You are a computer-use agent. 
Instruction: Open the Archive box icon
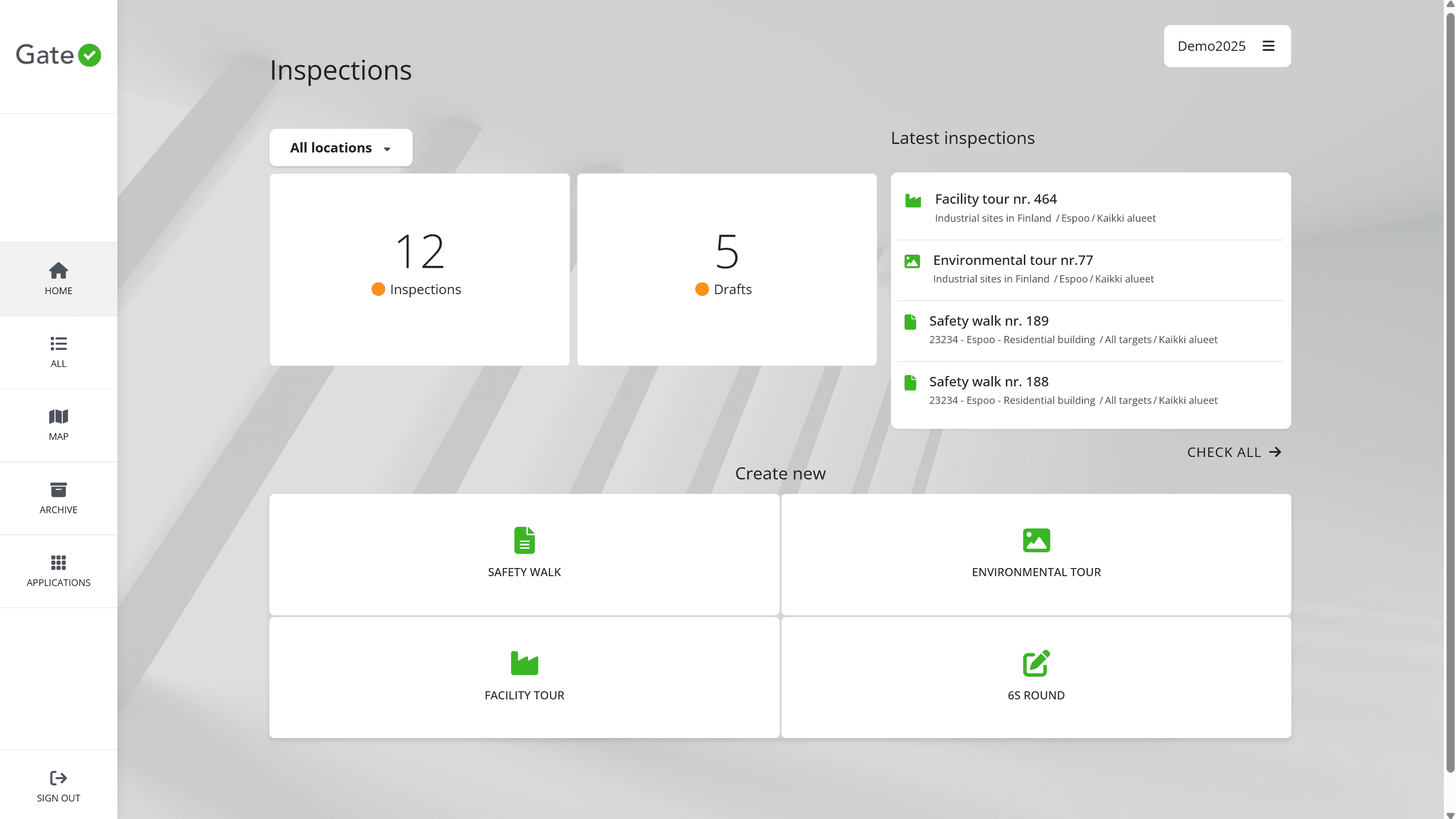[x=58, y=489]
